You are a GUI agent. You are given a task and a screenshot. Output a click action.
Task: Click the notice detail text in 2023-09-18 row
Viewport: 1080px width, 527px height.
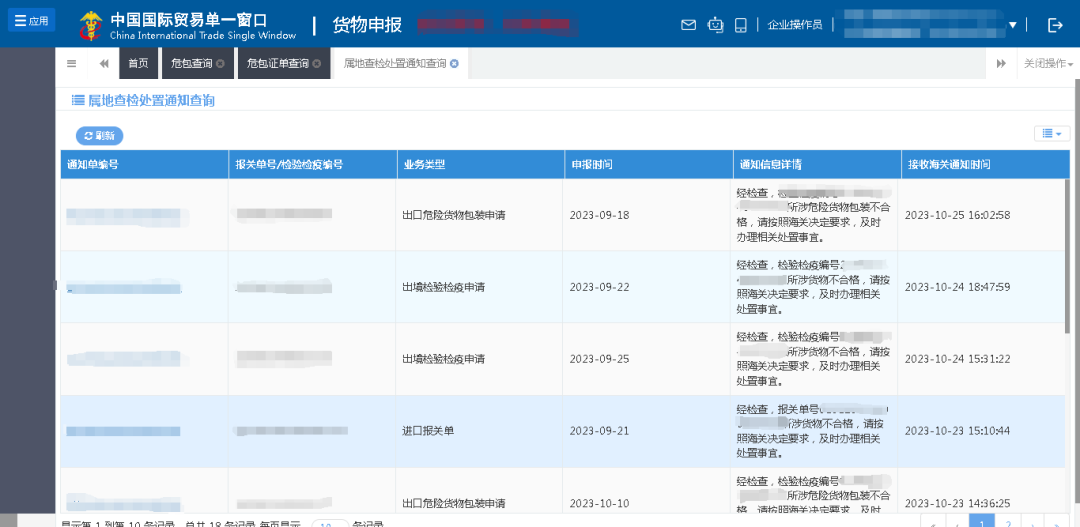(x=814, y=215)
